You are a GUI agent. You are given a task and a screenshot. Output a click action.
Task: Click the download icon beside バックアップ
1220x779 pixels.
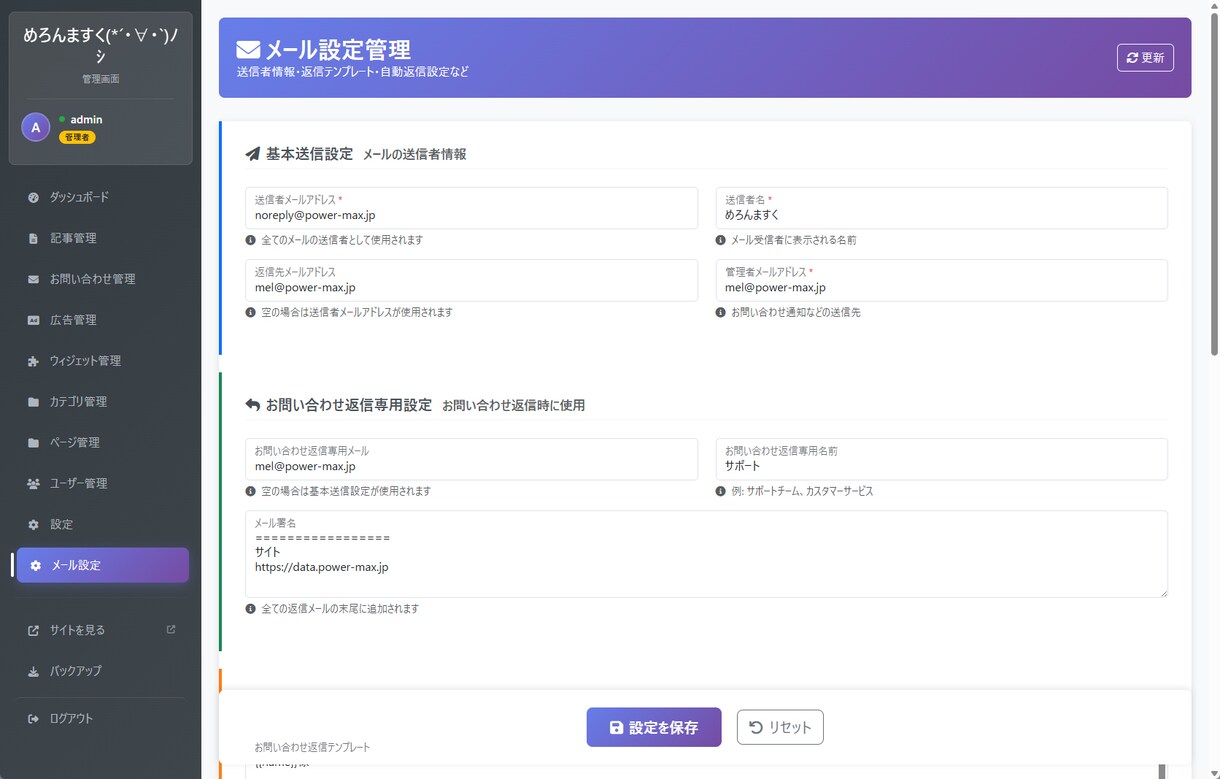pos(33,671)
